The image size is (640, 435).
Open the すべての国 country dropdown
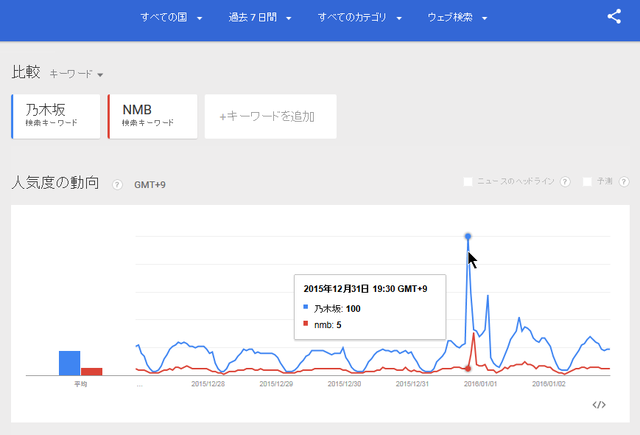click(171, 17)
